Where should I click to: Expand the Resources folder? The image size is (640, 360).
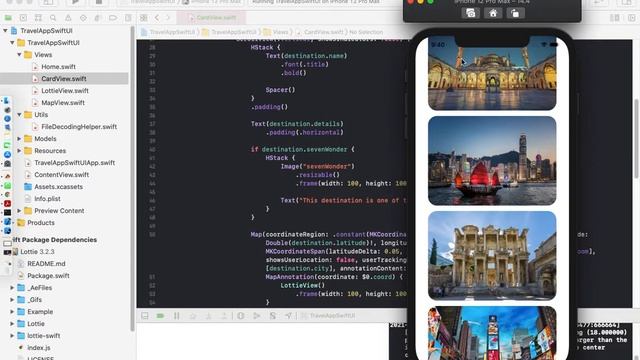pyautogui.click(x=19, y=151)
